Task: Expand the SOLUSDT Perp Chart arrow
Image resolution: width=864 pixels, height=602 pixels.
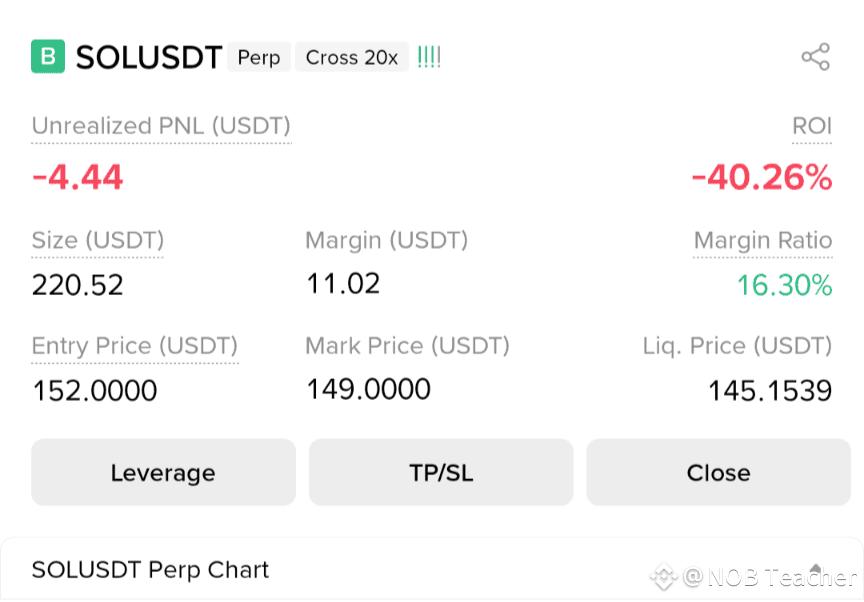Action: [x=816, y=570]
